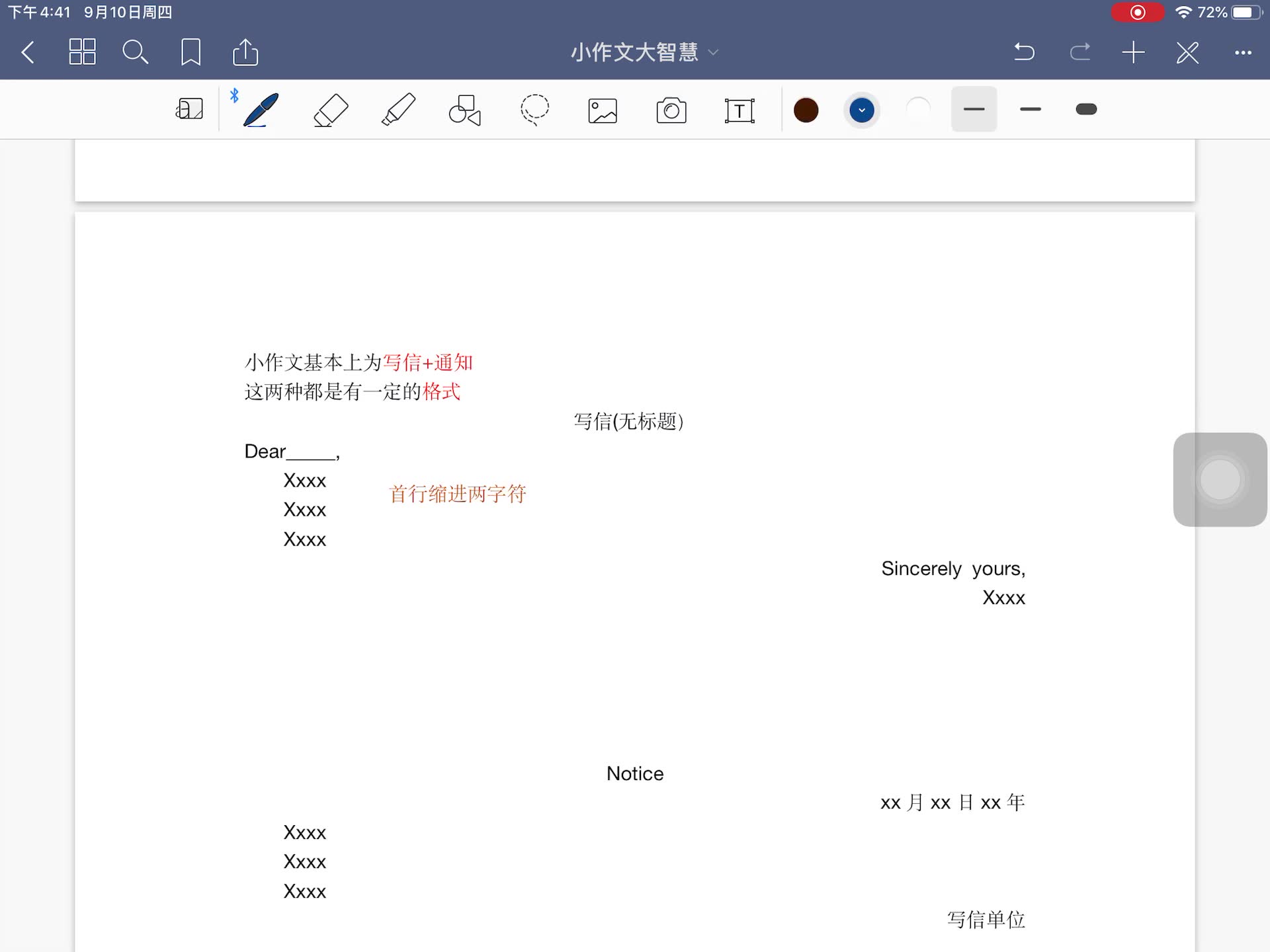Undo the last action
The height and width of the screenshot is (952, 1270).
point(1024,52)
